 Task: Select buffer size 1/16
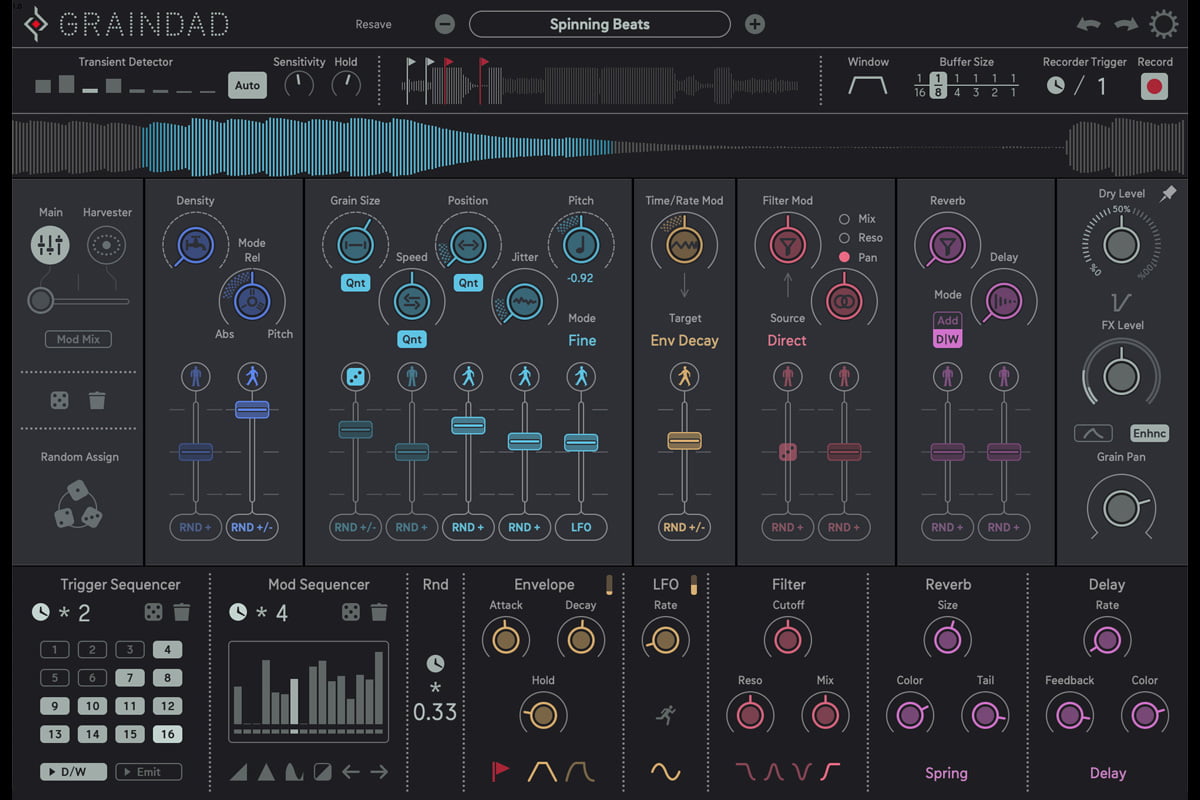[x=919, y=85]
